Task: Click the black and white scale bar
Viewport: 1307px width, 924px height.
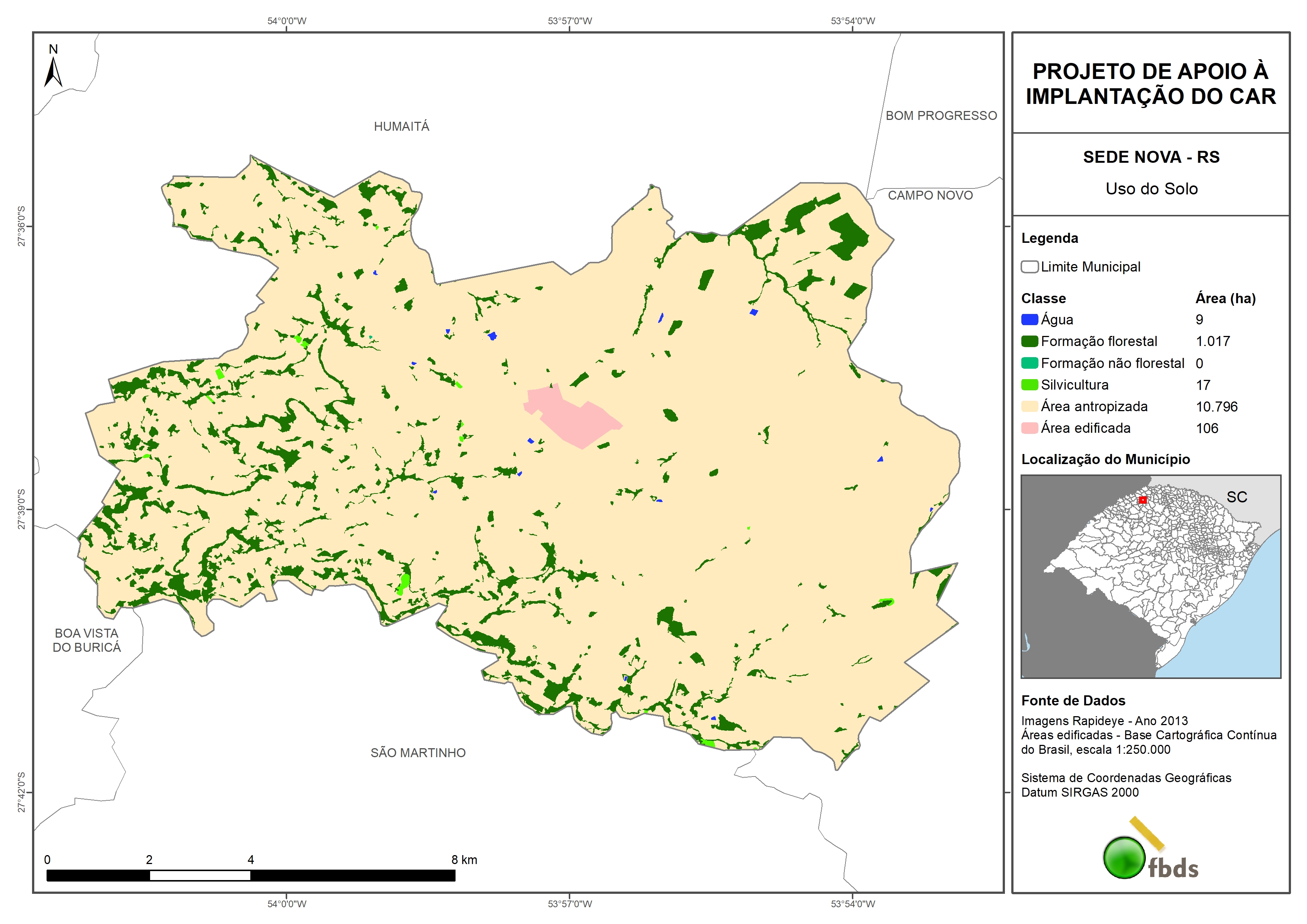Action: (x=250, y=875)
